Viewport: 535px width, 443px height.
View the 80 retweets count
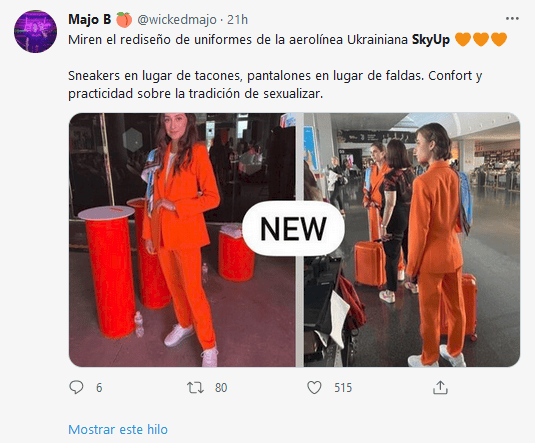click(x=221, y=388)
